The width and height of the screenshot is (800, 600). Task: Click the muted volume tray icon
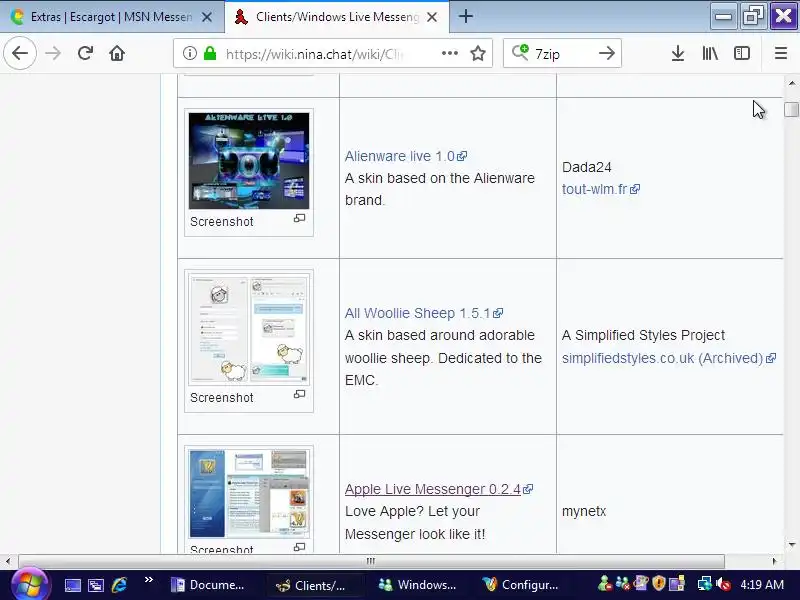coord(723,584)
